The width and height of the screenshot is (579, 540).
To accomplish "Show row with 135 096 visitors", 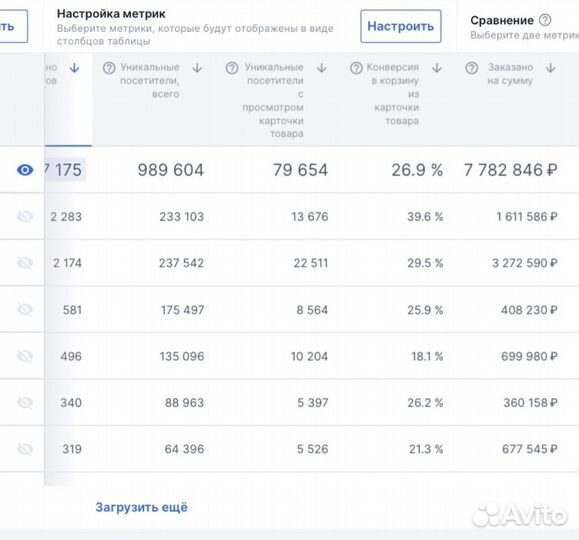I will pos(25,356).
